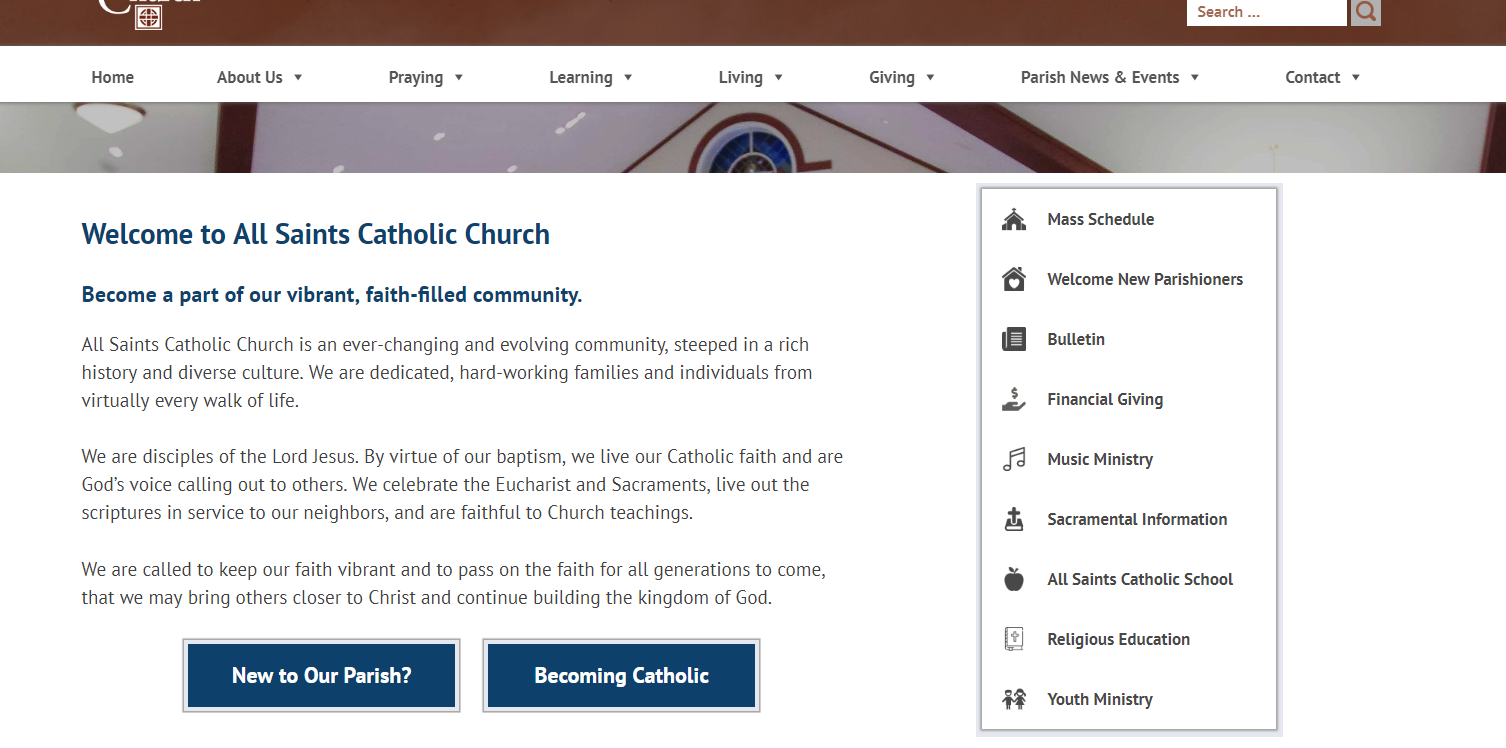Expand the Praying dropdown arrow
The height and width of the screenshot is (748, 1506).
tap(459, 78)
